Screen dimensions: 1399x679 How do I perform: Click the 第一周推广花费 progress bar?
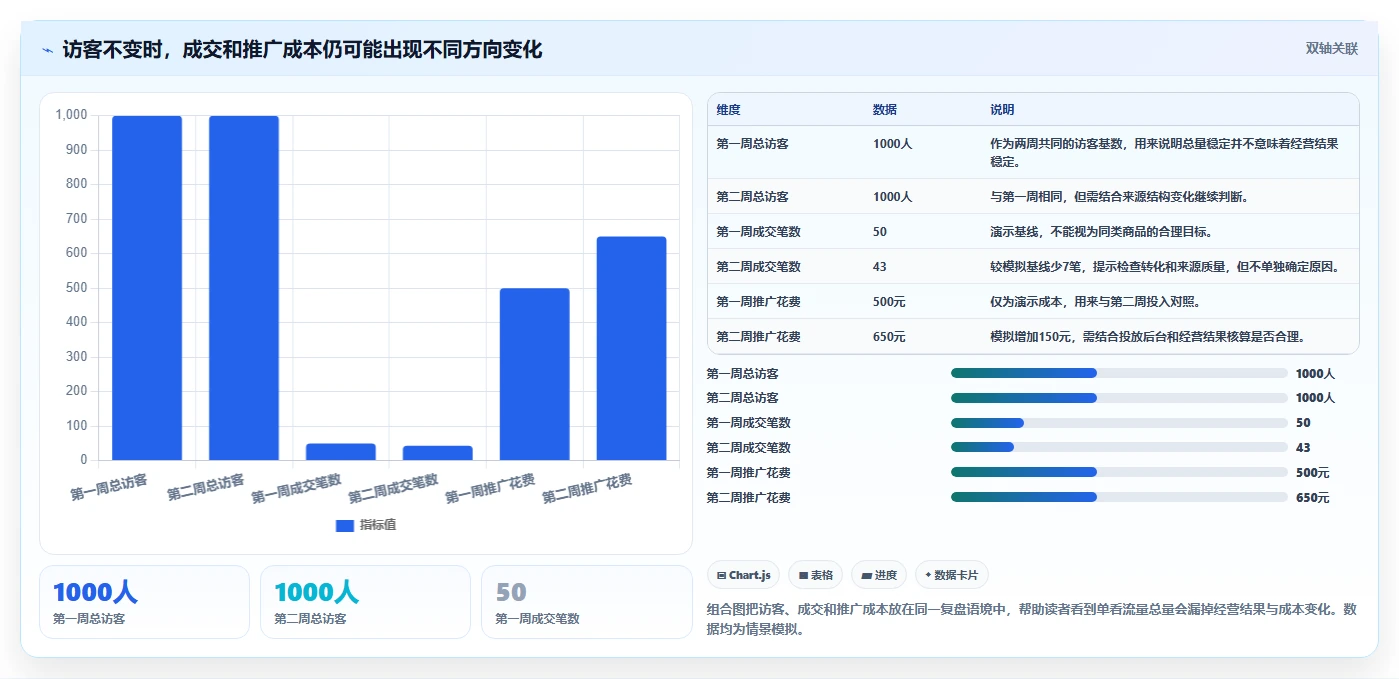tap(1119, 472)
